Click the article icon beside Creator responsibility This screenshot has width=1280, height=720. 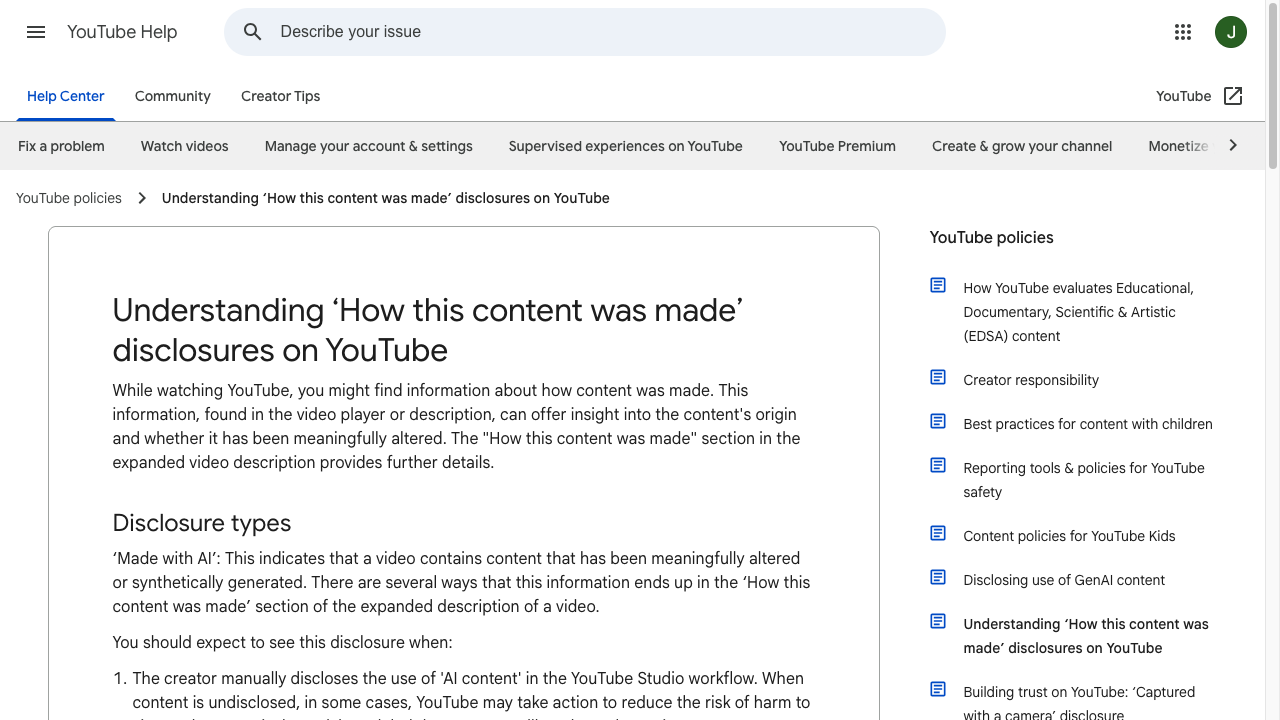938,377
